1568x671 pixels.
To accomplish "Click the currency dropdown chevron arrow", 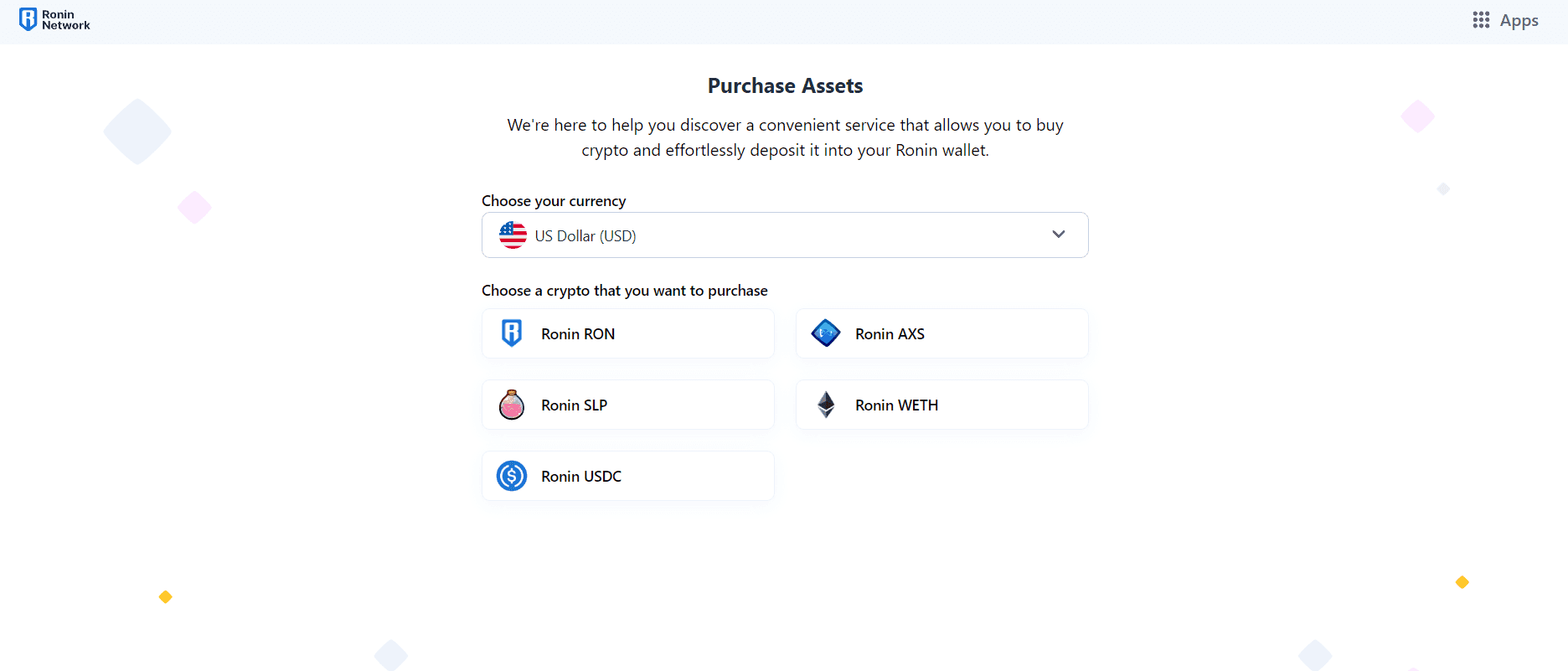I will (x=1058, y=235).
